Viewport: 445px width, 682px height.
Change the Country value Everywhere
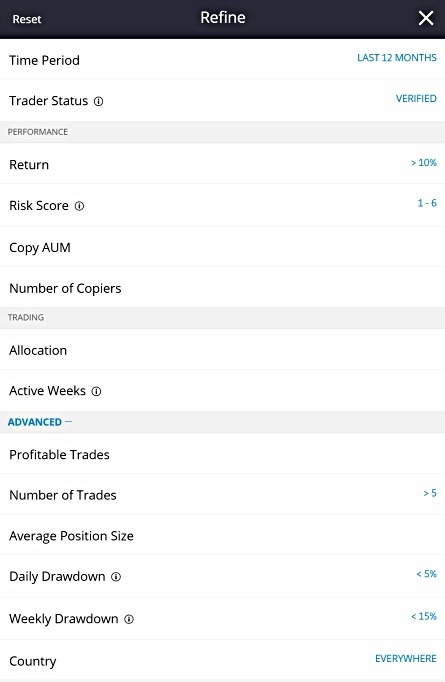[x=405, y=659]
